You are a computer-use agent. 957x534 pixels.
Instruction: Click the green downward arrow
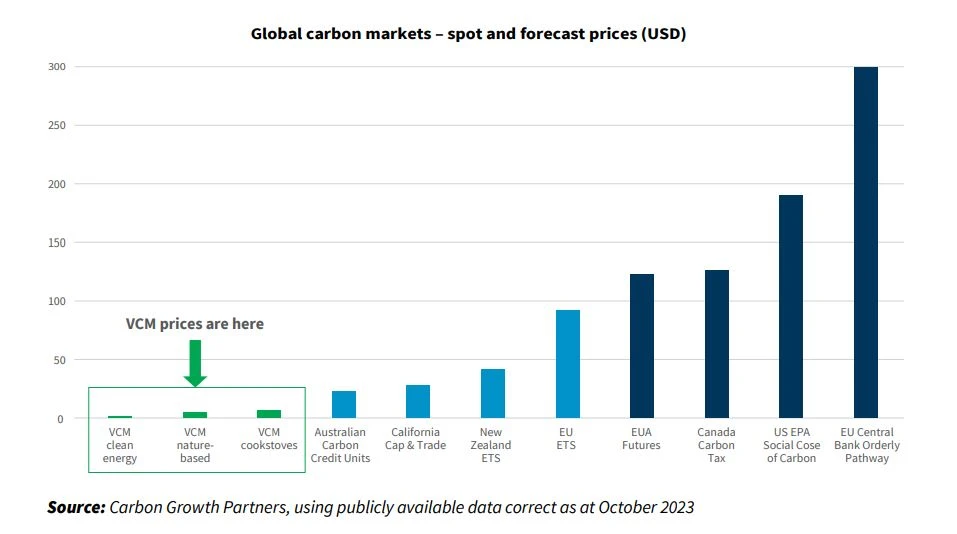pyautogui.click(x=195, y=362)
